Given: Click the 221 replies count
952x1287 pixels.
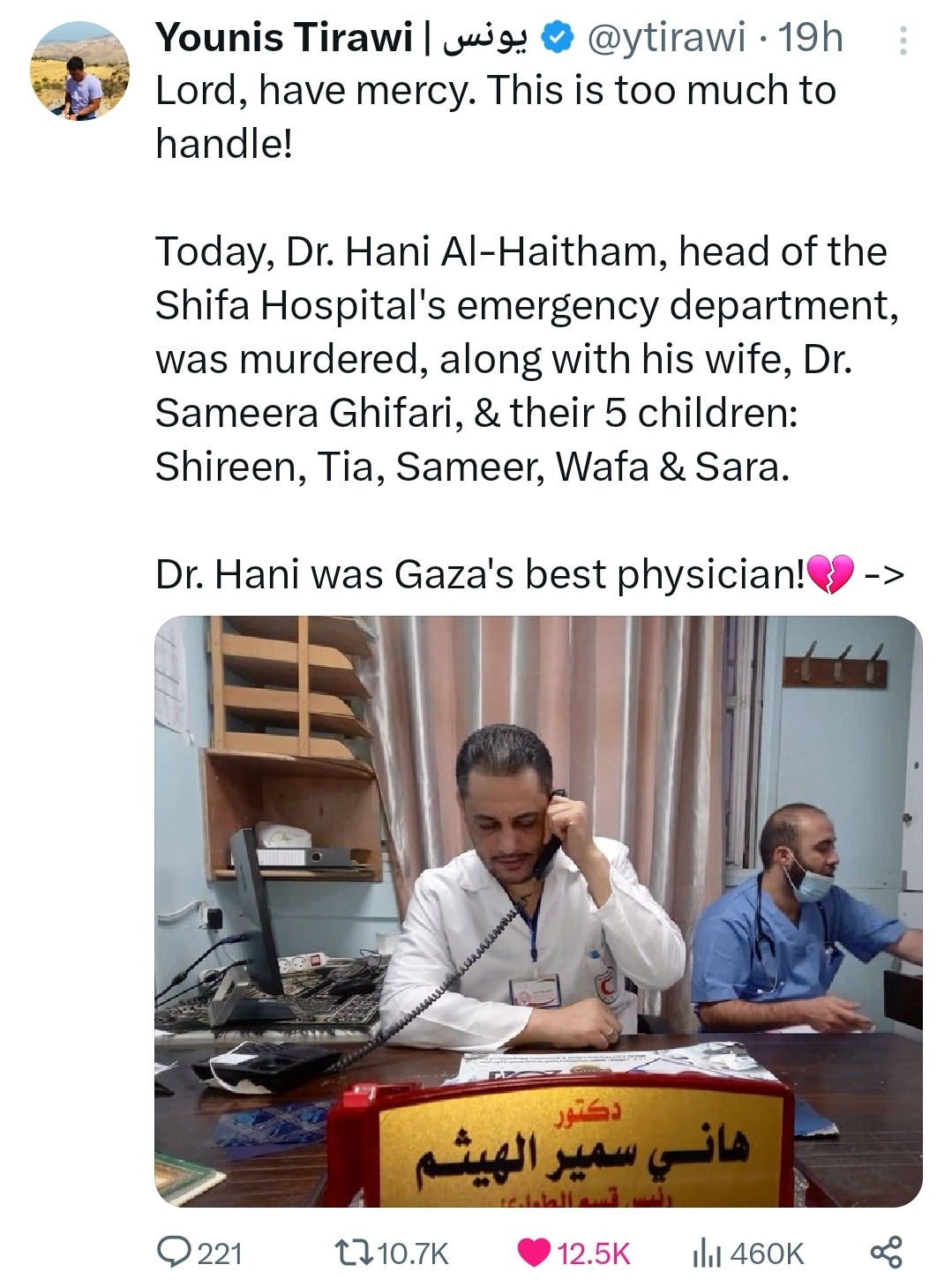Looking at the screenshot, I should (x=220, y=1253).
